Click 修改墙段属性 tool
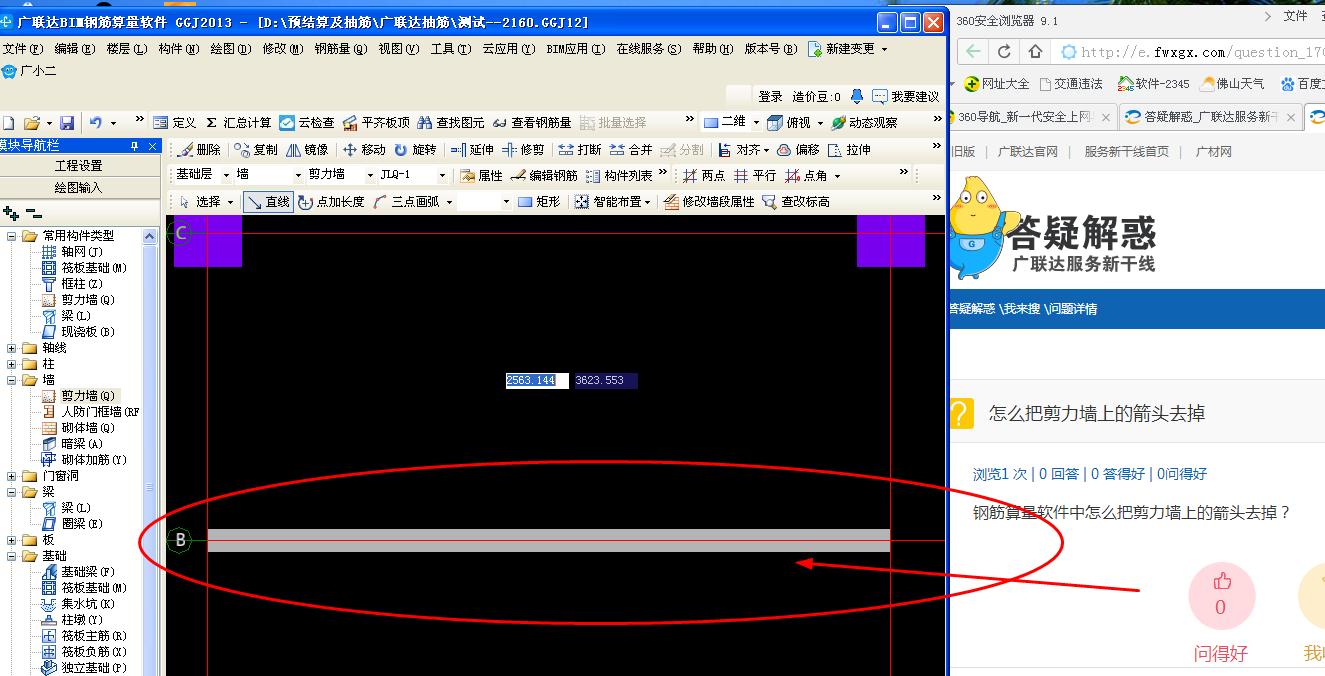This screenshot has width=1325, height=676. [708, 202]
